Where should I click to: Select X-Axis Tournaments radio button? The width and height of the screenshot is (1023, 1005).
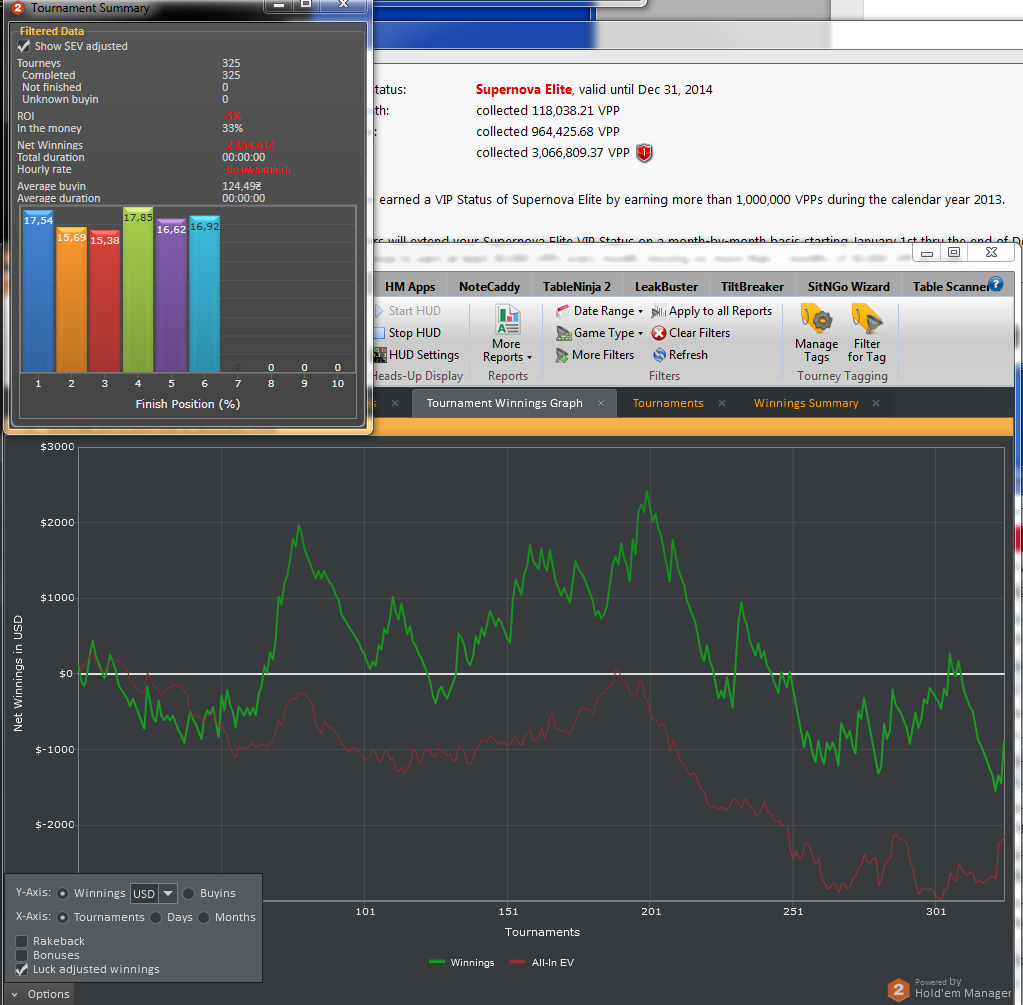coord(63,918)
